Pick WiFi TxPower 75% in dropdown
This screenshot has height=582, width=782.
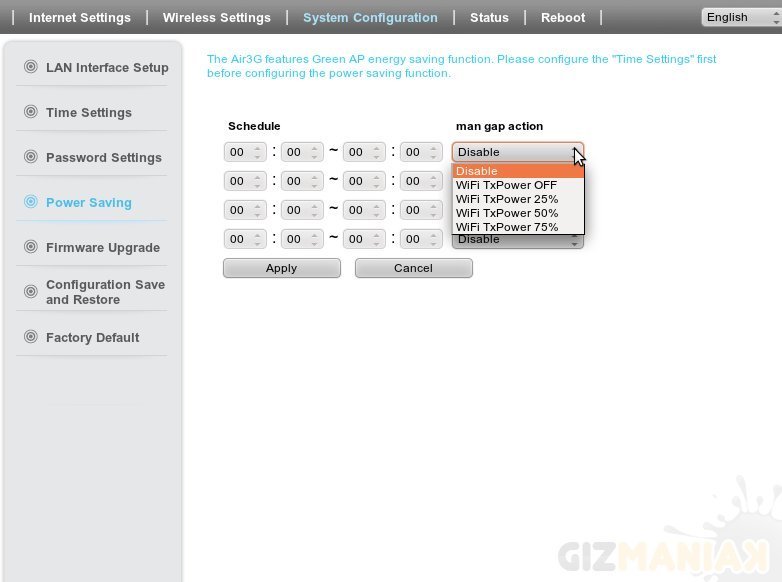click(x=507, y=227)
